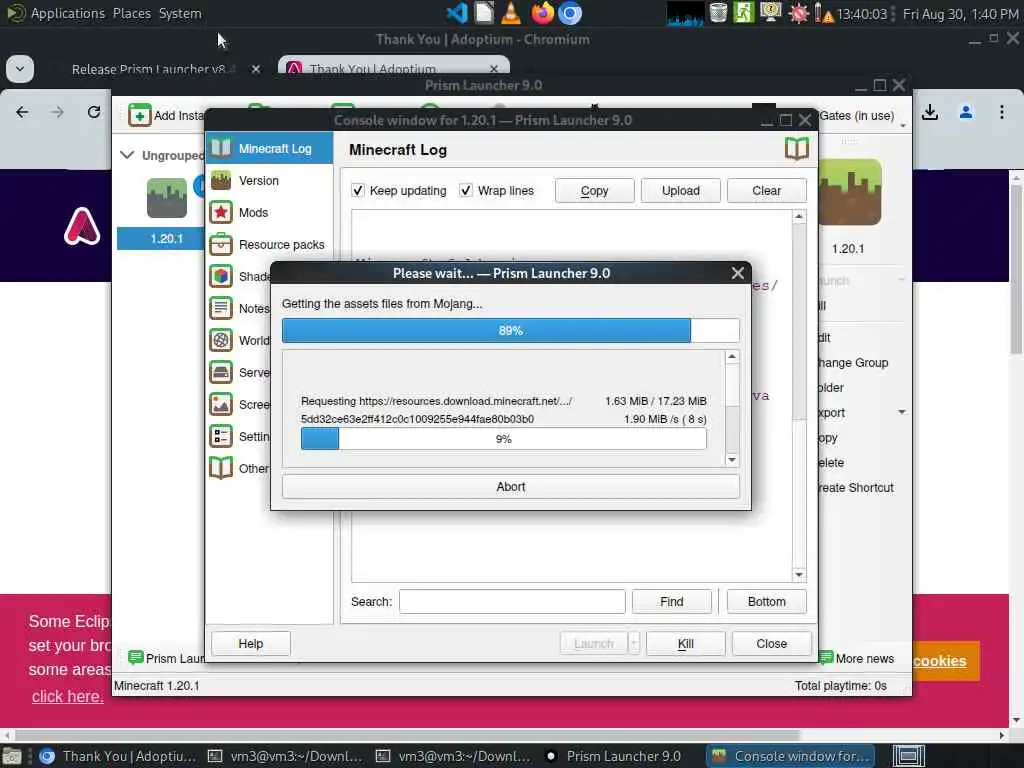
Task: Open the Places menu
Action: (131, 13)
